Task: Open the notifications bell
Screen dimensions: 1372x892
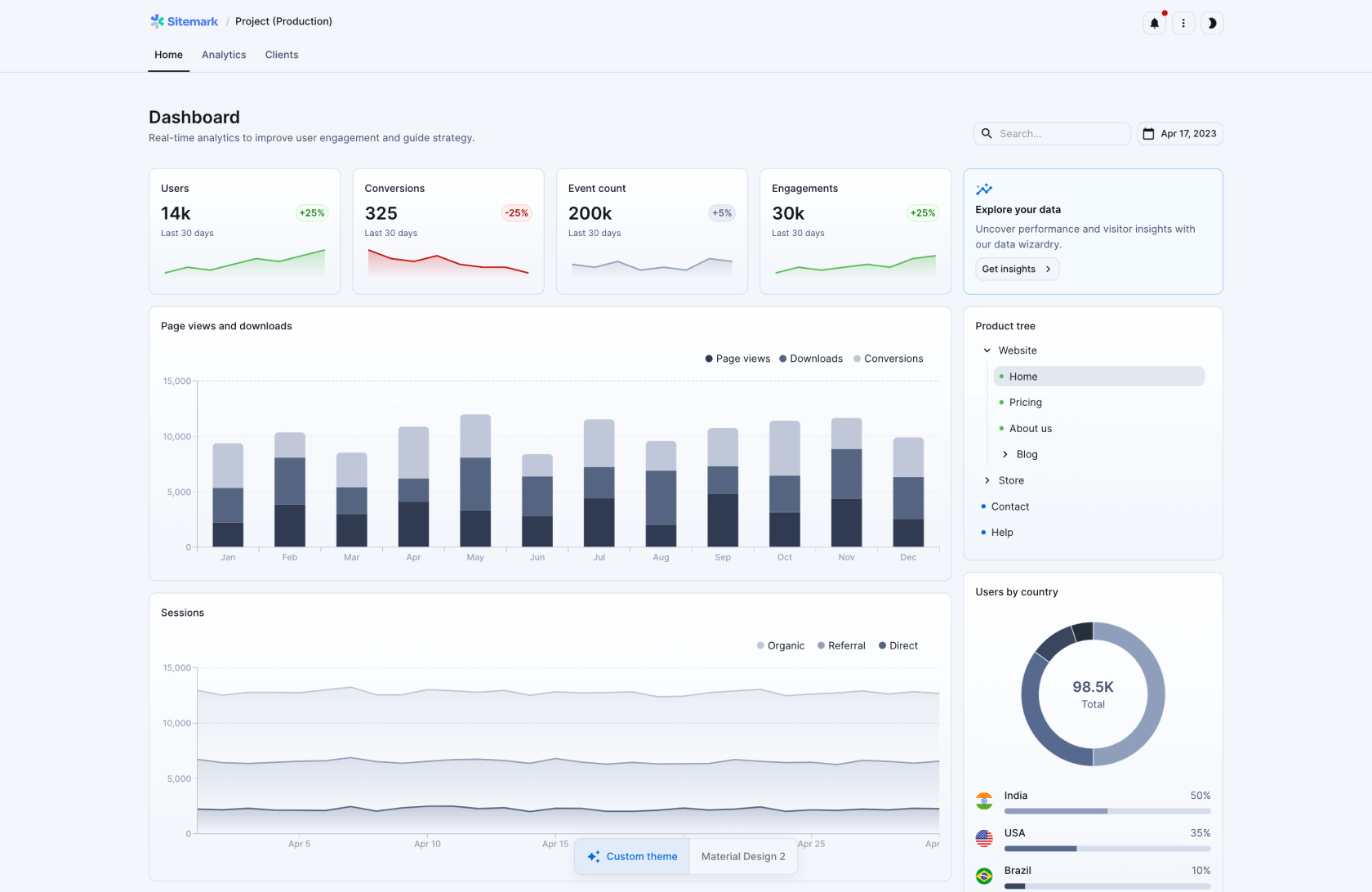Action: click(1154, 23)
